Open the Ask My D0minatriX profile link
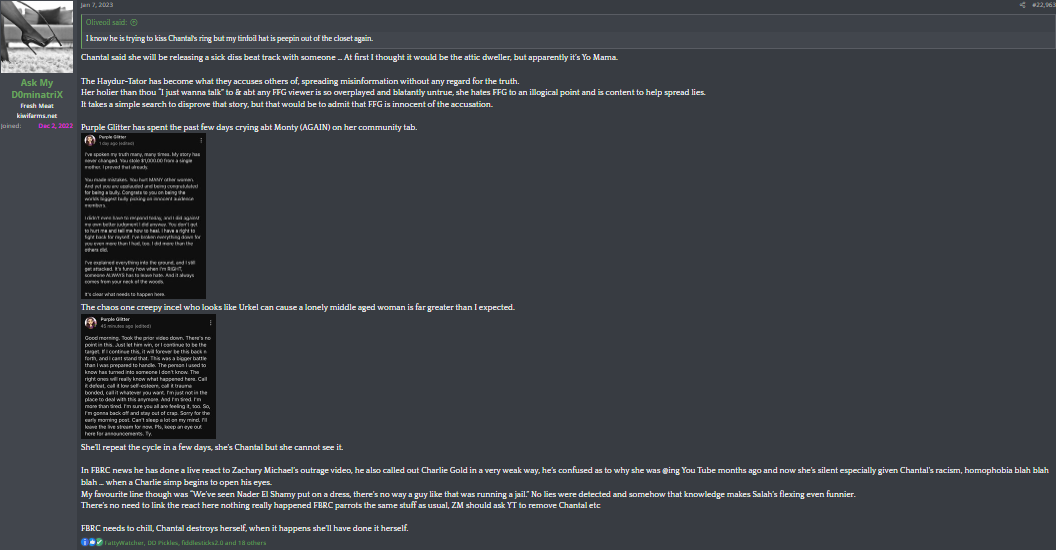 (x=38, y=87)
